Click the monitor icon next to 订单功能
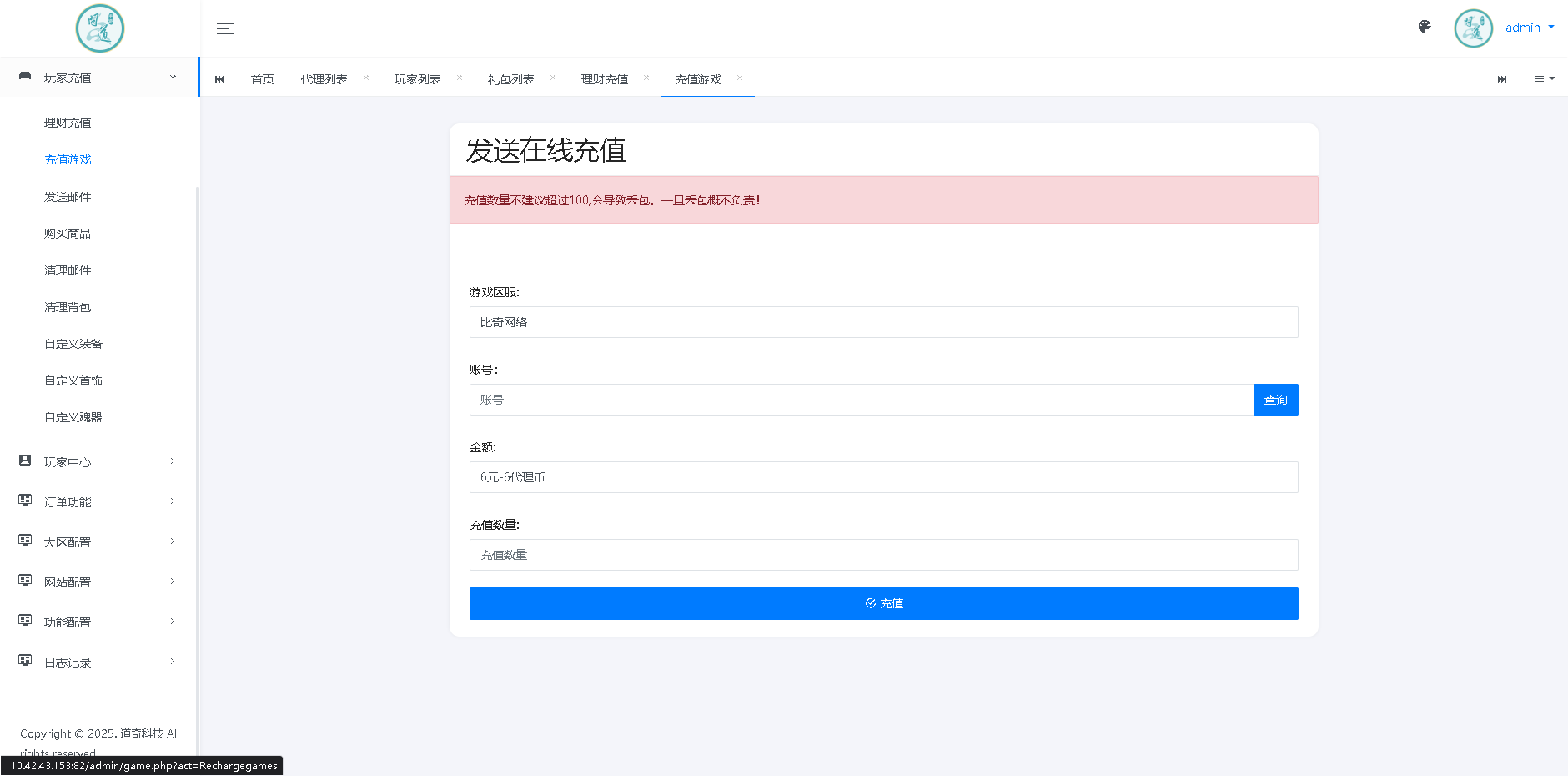The image size is (1568, 776). coord(23,501)
